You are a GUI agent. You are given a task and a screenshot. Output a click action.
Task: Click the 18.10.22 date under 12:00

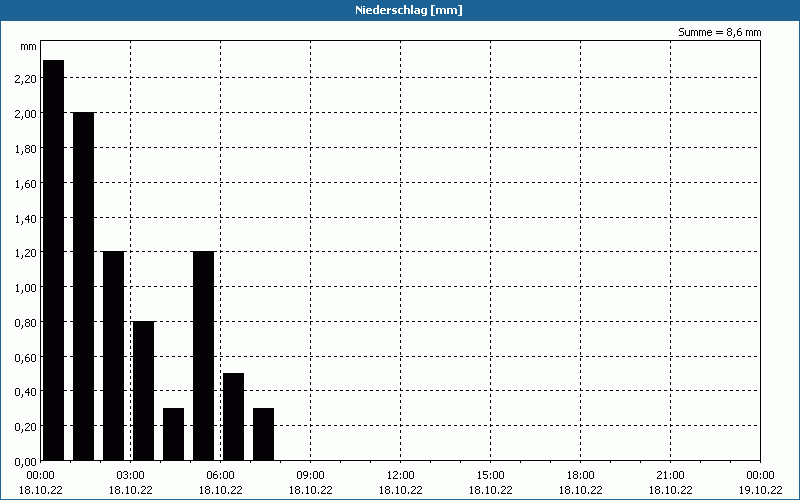401,490
